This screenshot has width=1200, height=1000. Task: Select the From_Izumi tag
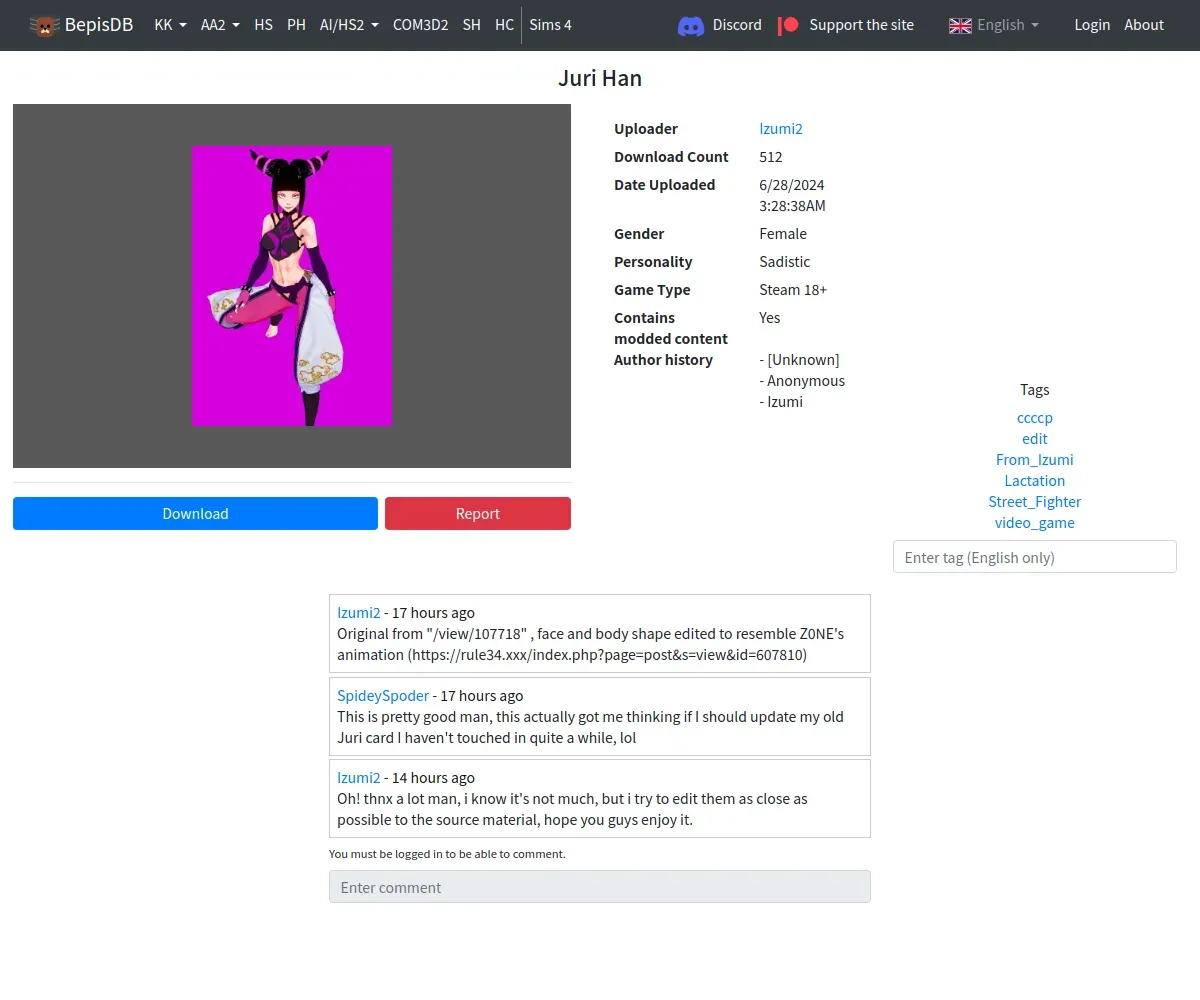[x=1035, y=460]
